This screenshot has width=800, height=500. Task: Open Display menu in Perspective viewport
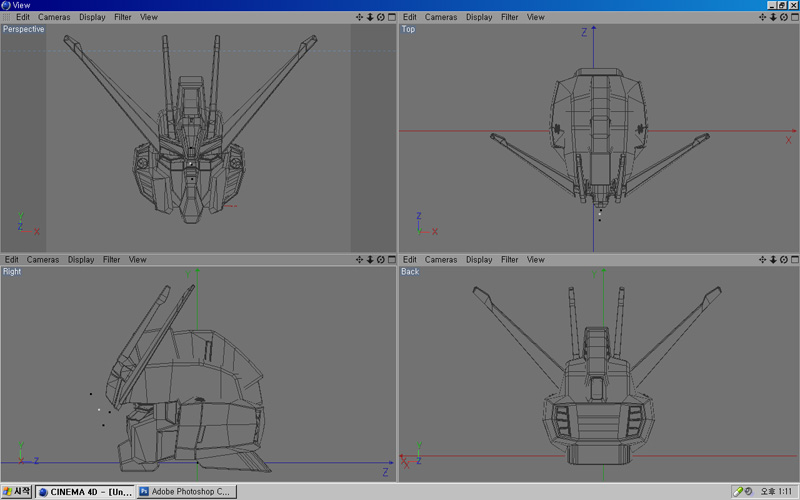tap(92, 17)
